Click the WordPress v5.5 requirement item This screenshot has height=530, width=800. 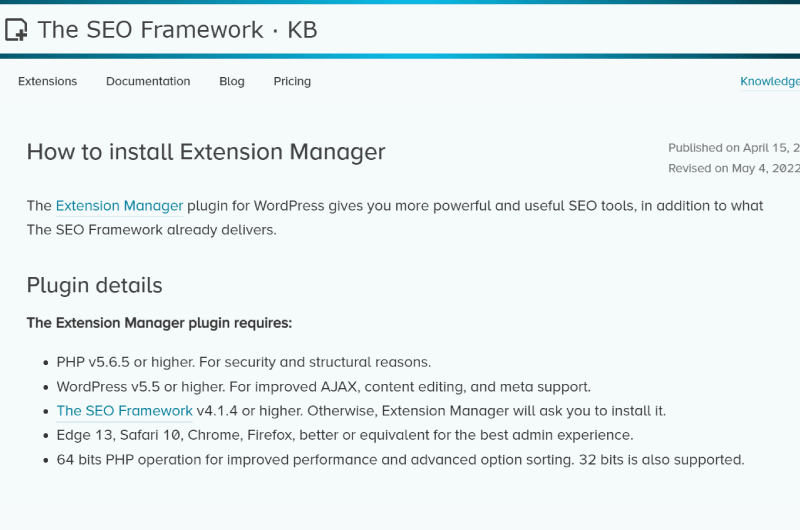click(x=323, y=387)
